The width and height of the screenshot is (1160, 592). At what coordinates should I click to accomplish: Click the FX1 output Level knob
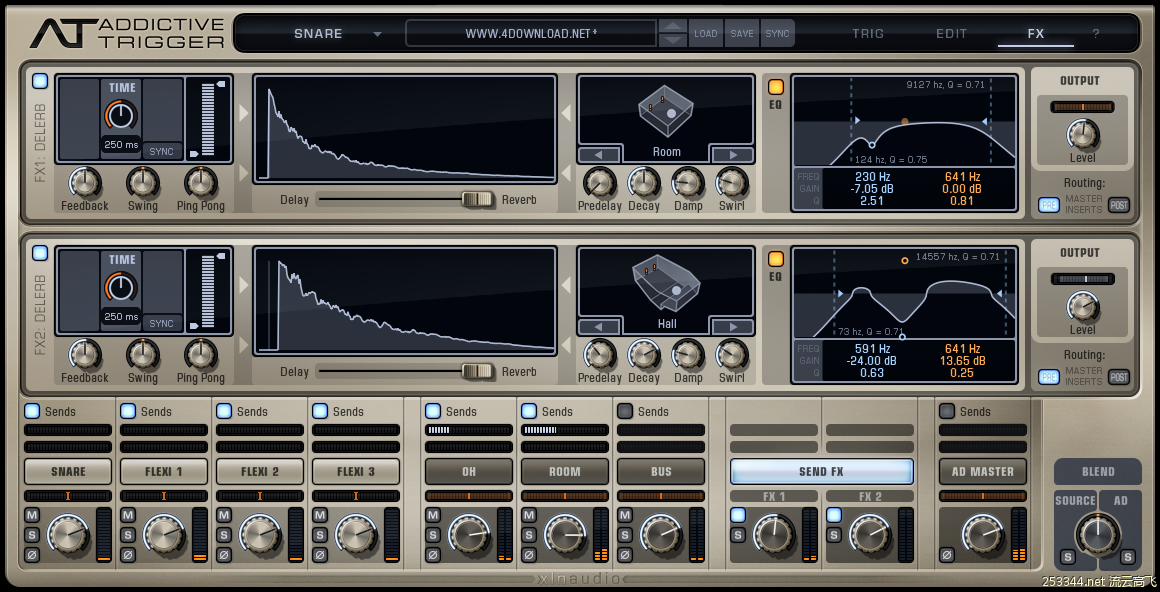click(x=1082, y=135)
